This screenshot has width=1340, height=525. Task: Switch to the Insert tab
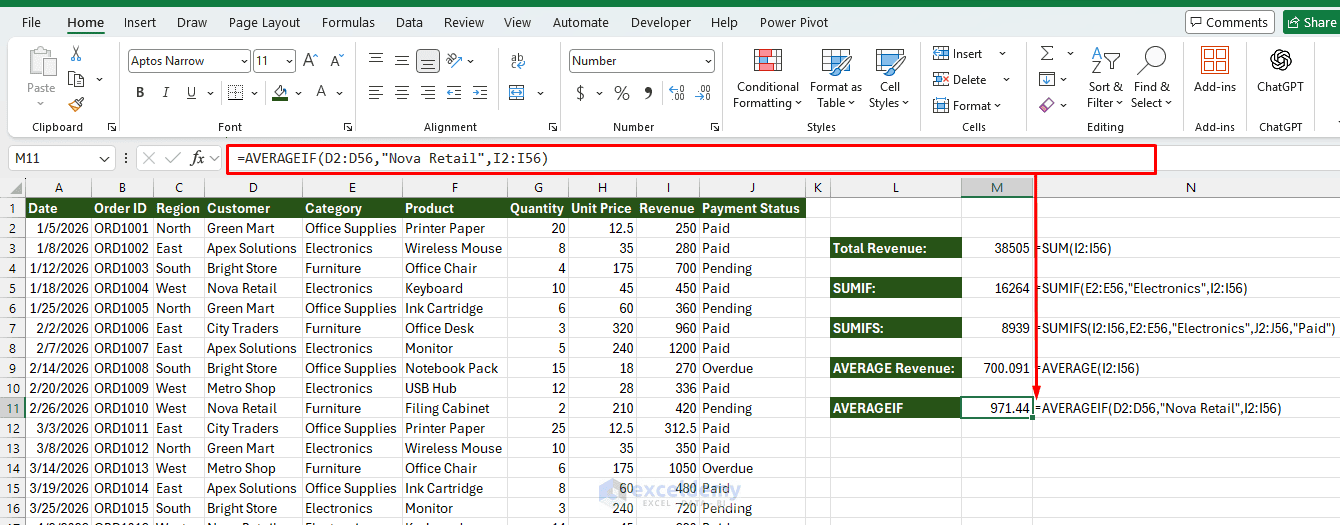click(140, 23)
